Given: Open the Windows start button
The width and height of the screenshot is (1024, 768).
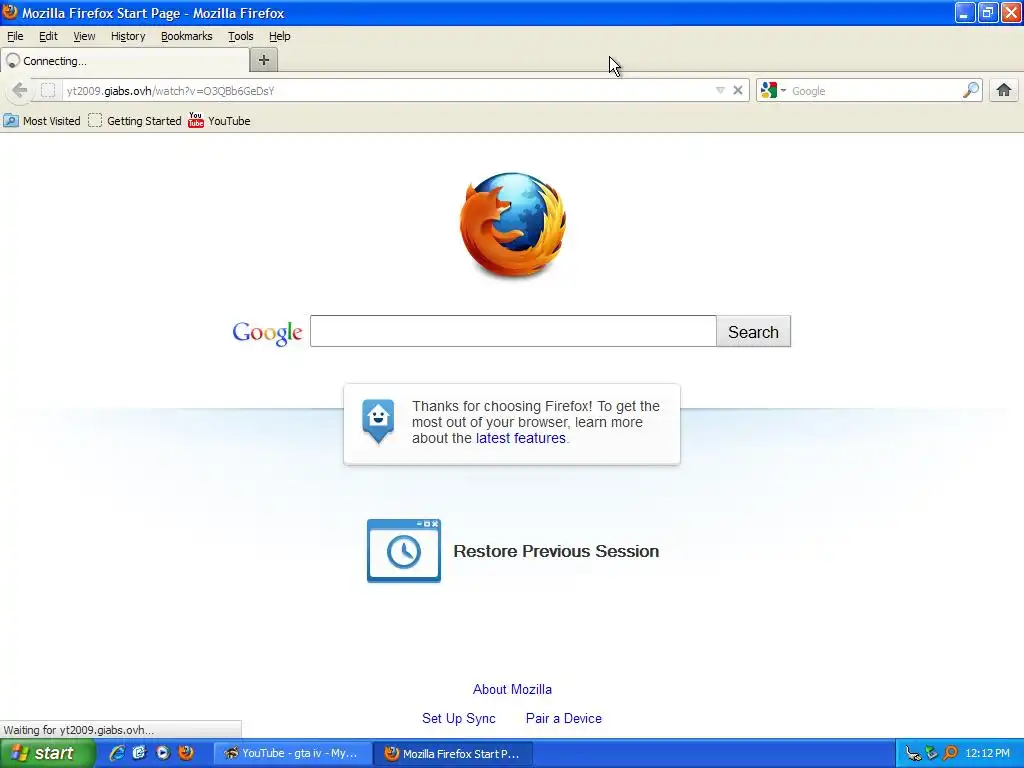Looking at the screenshot, I should tap(47, 753).
